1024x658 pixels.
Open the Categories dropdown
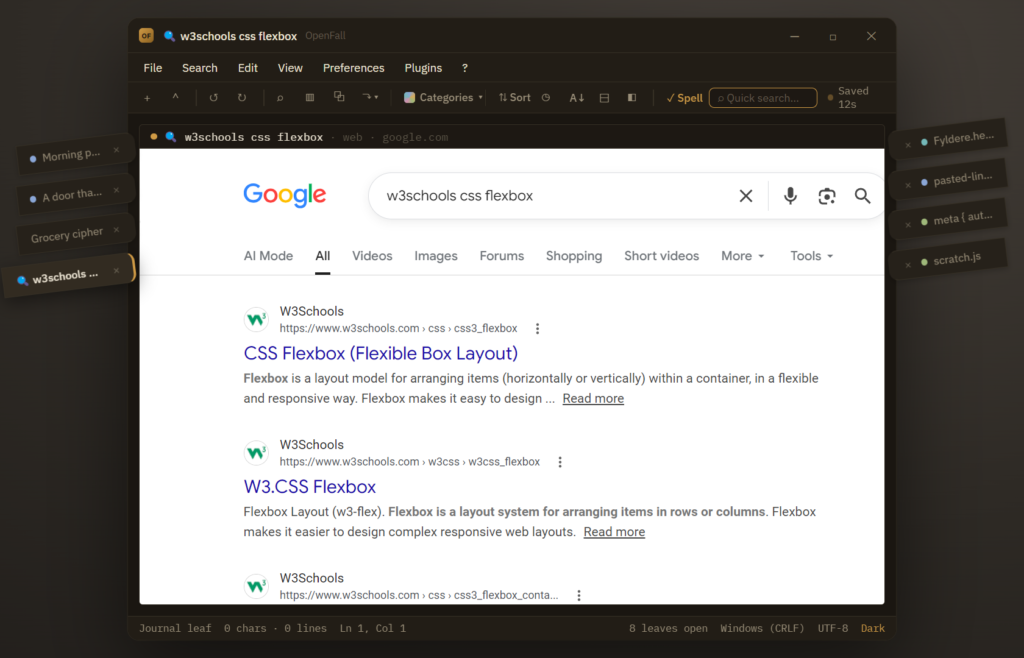443,97
